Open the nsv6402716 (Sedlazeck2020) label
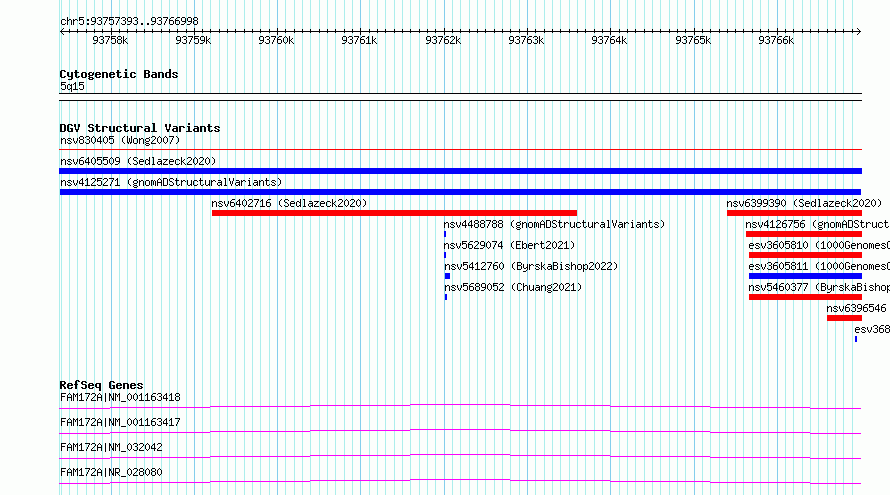The width and height of the screenshot is (890, 495). tap(289, 203)
